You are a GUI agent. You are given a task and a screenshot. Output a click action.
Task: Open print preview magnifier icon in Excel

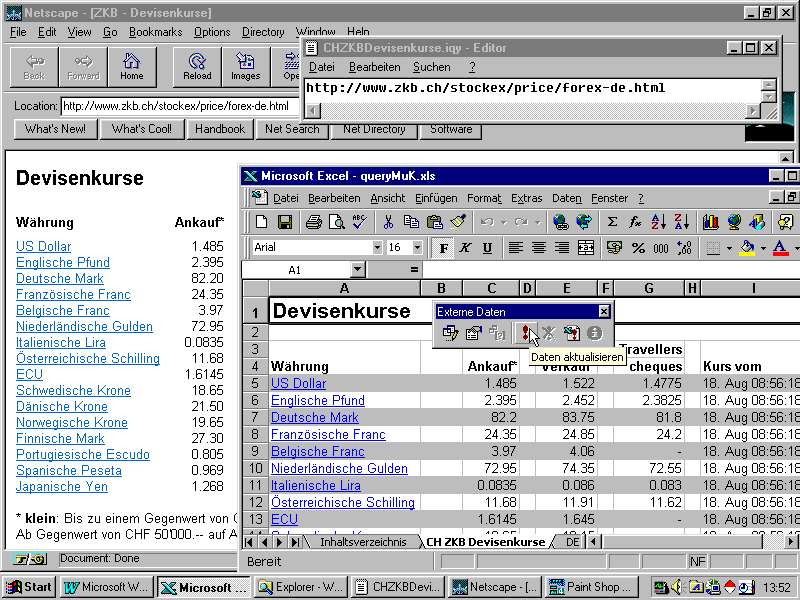pos(336,221)
